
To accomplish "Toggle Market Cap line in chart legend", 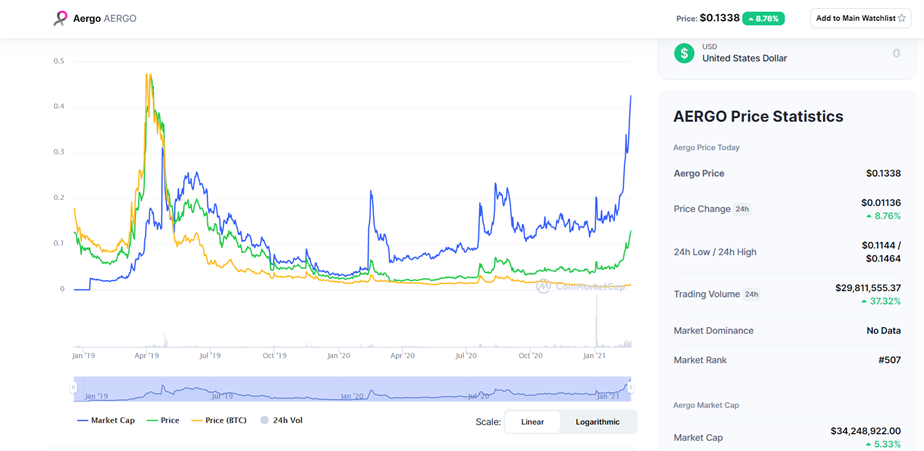I will pos(106,420).
